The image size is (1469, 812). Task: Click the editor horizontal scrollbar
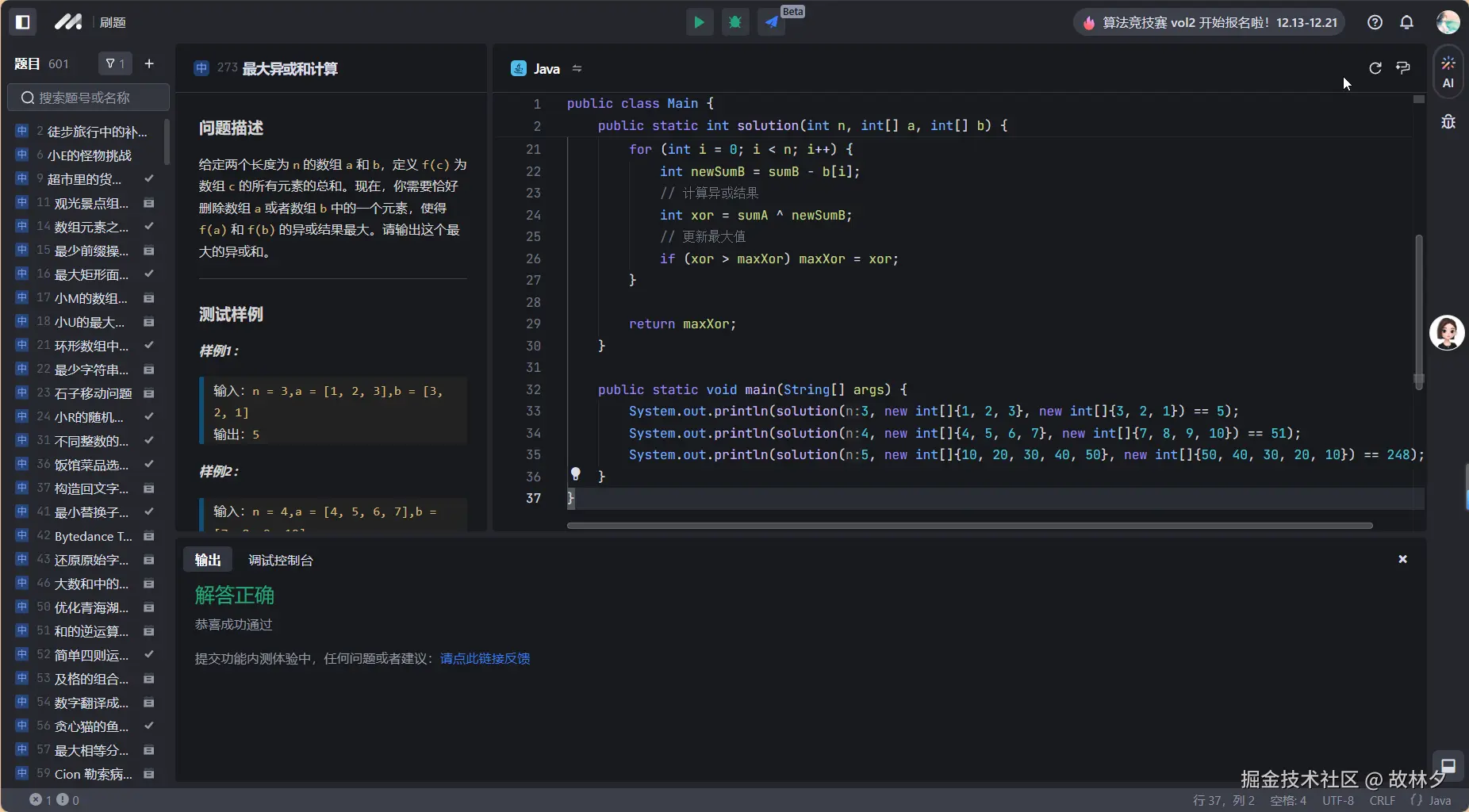(x=969, y=525)
